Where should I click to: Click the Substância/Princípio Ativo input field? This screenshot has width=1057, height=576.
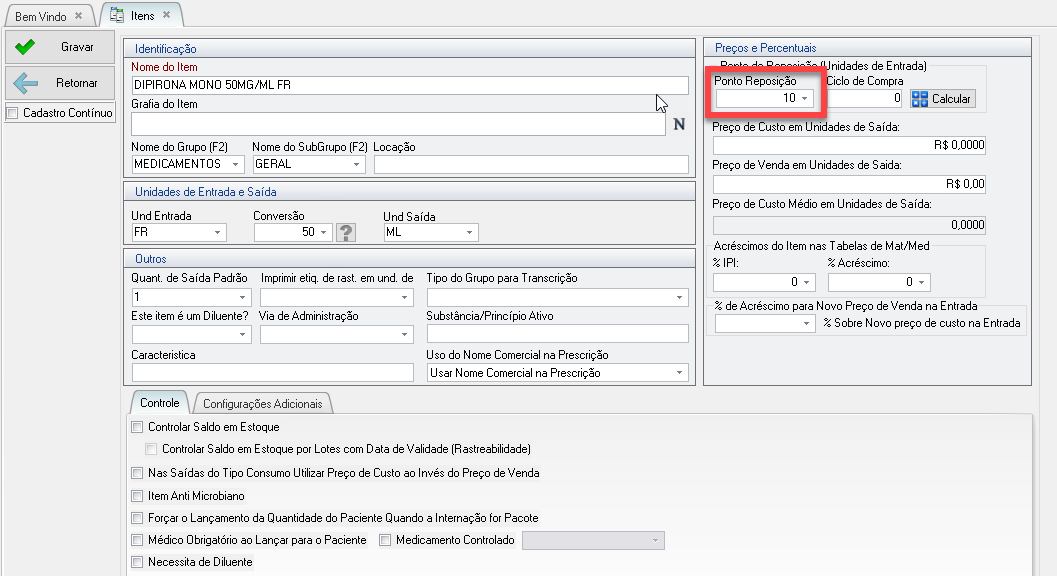(557, 334)
